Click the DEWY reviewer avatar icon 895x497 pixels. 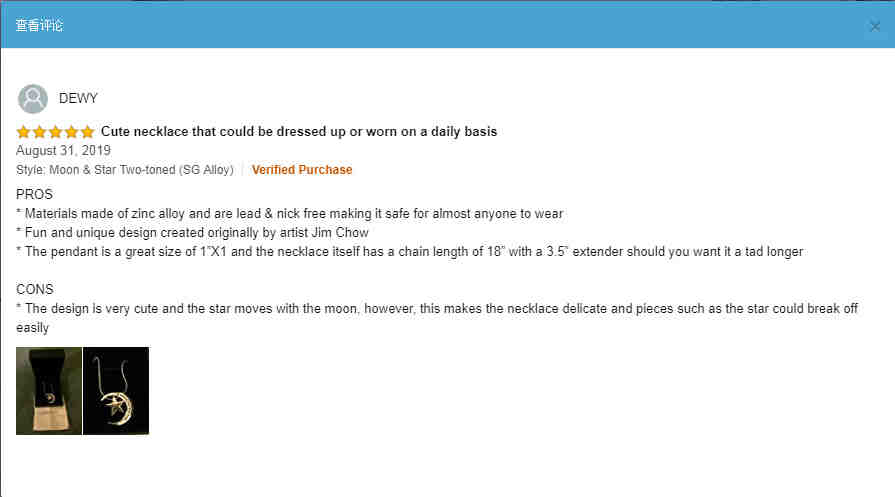coord(33,99)
